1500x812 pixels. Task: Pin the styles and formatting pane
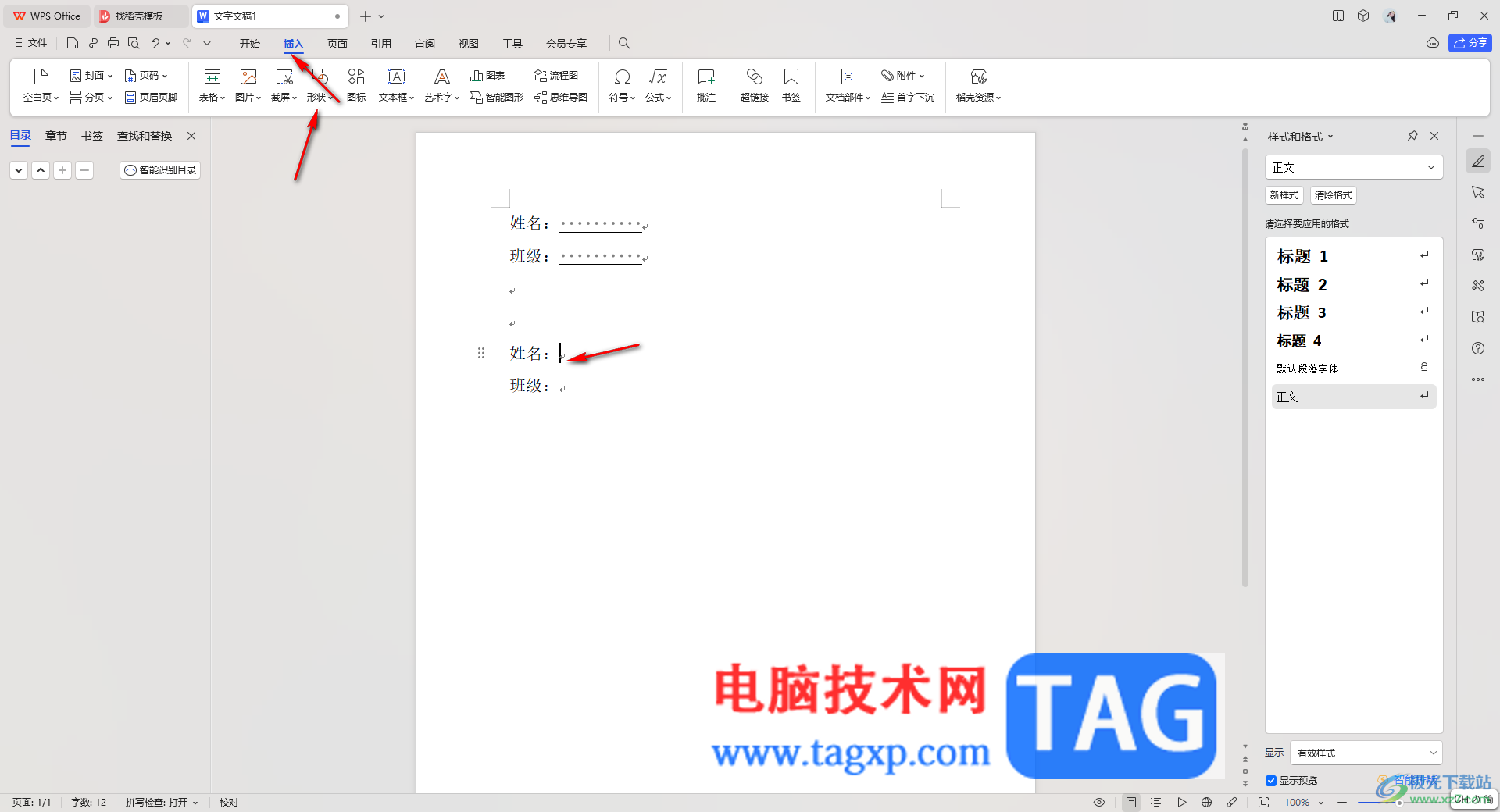click(x=1412, y=136)
